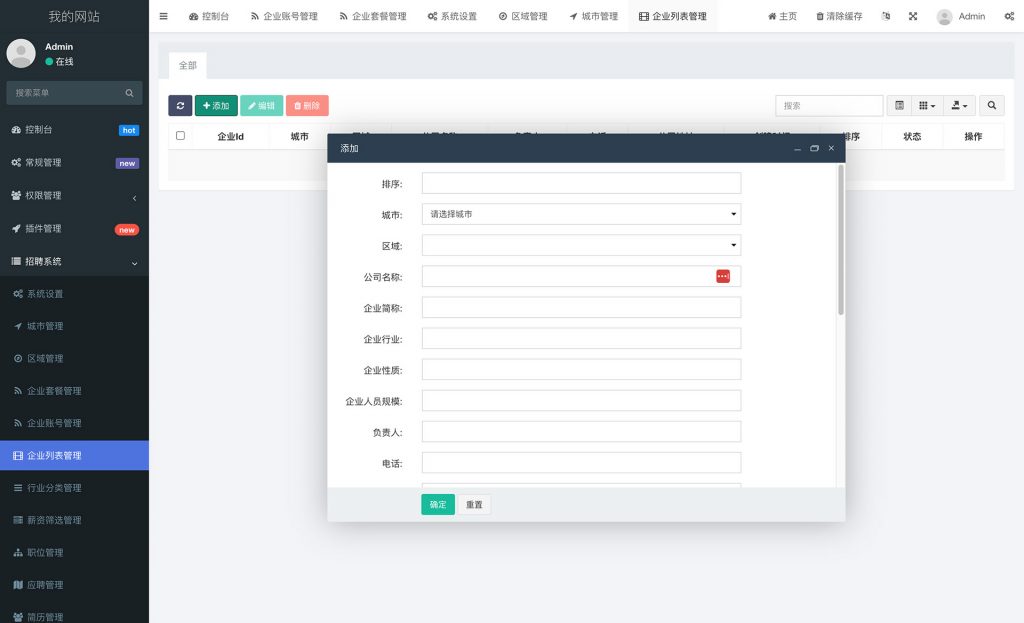Click the magnifier search icon near the search box
This screenshot has width=1024, height=623.
tap(991, 105)
